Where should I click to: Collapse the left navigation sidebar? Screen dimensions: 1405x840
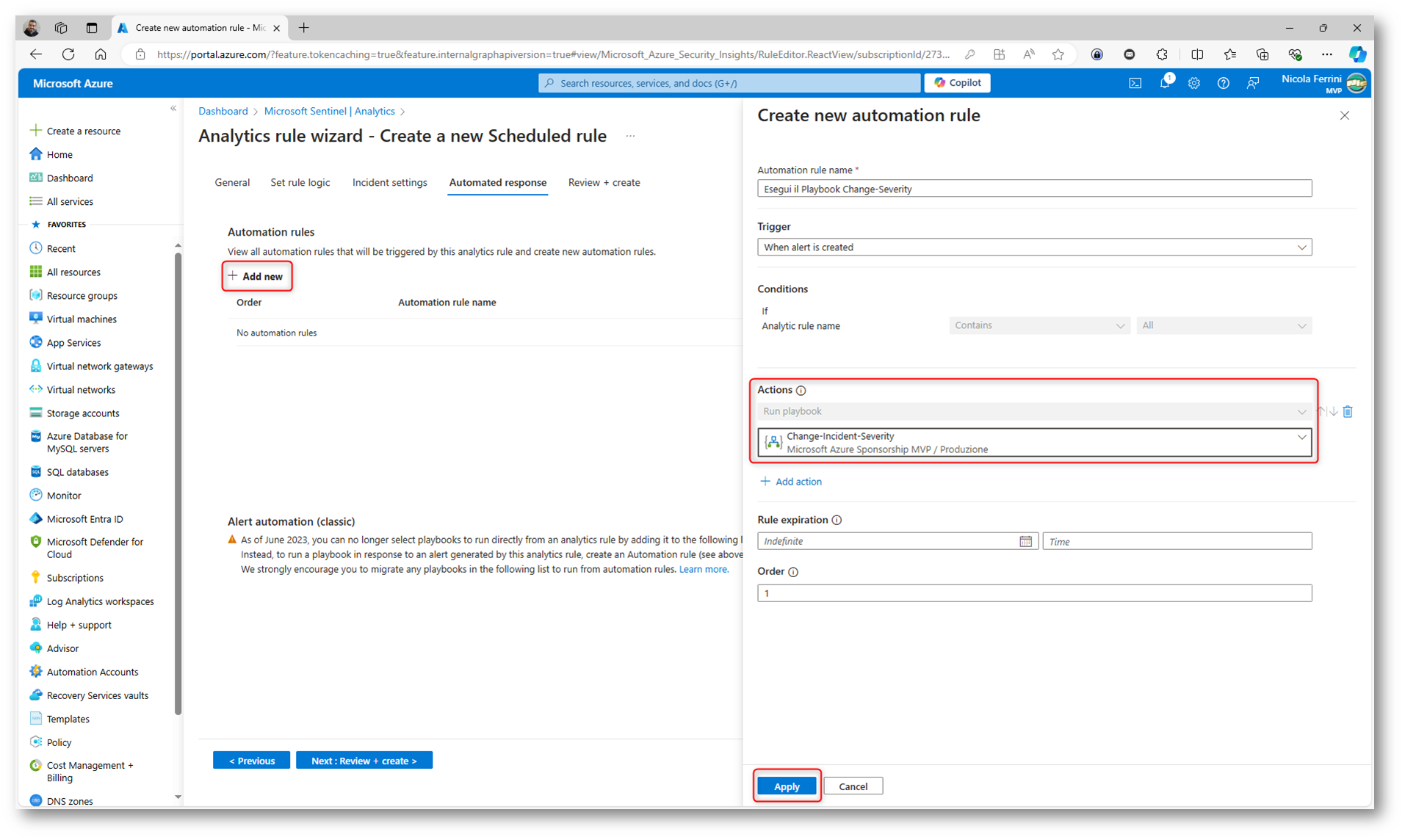pos(173,109)
